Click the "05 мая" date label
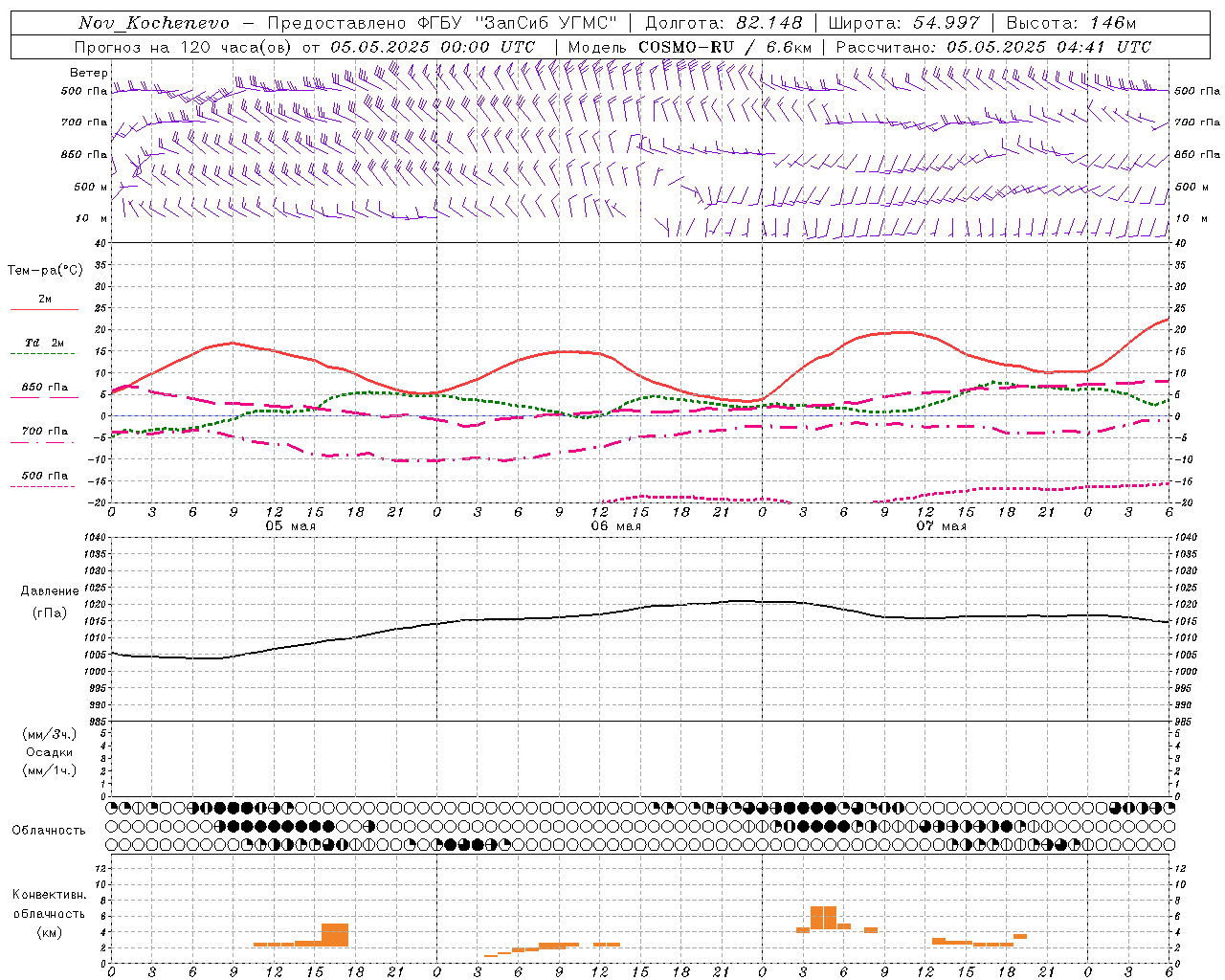Image resolution: width=1225 pixels, height=980 pixels. (x=290, y=525)
